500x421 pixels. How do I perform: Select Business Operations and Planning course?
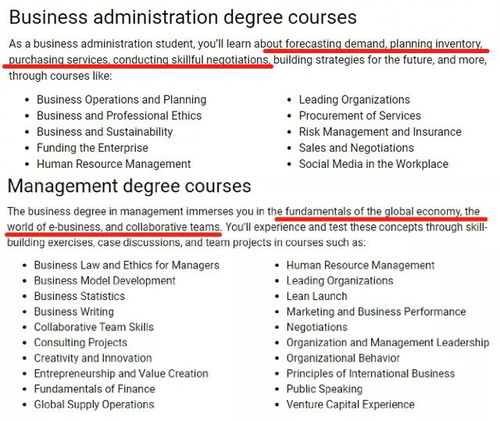122,100
